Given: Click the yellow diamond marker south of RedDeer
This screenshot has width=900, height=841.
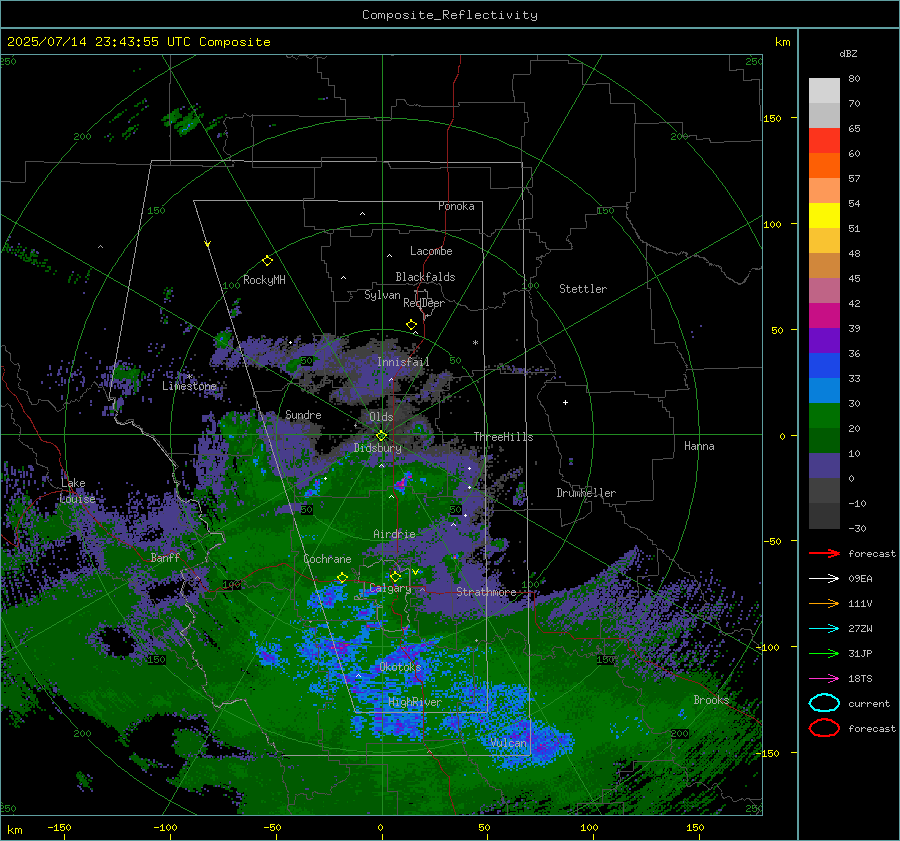Looking at the screenshot, I should tap(411, 325).
